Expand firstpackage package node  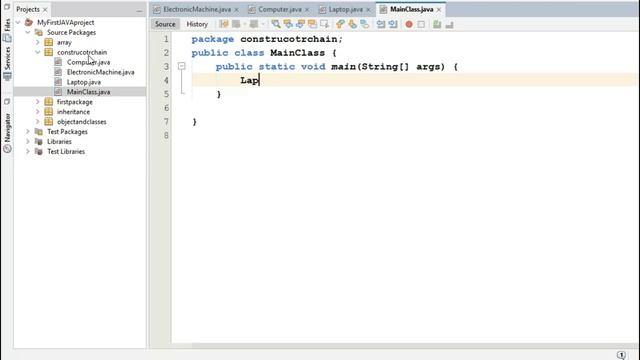click(x=38, y=102)
